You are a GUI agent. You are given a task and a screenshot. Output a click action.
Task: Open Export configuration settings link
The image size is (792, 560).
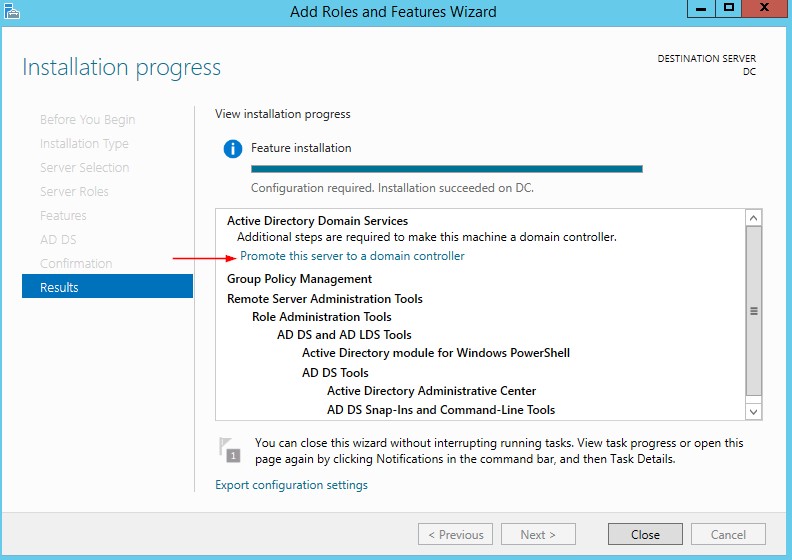click(291, 485)
